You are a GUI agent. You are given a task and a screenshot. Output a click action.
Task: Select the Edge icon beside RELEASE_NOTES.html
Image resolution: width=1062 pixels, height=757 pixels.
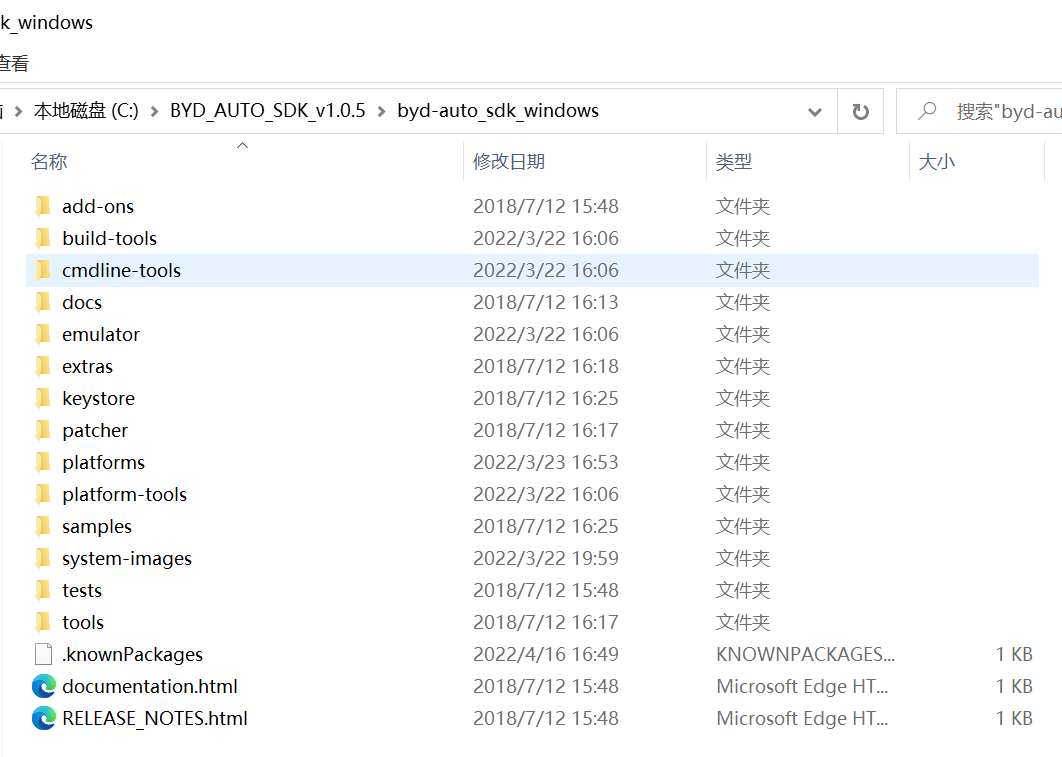(x=43, y=718)
